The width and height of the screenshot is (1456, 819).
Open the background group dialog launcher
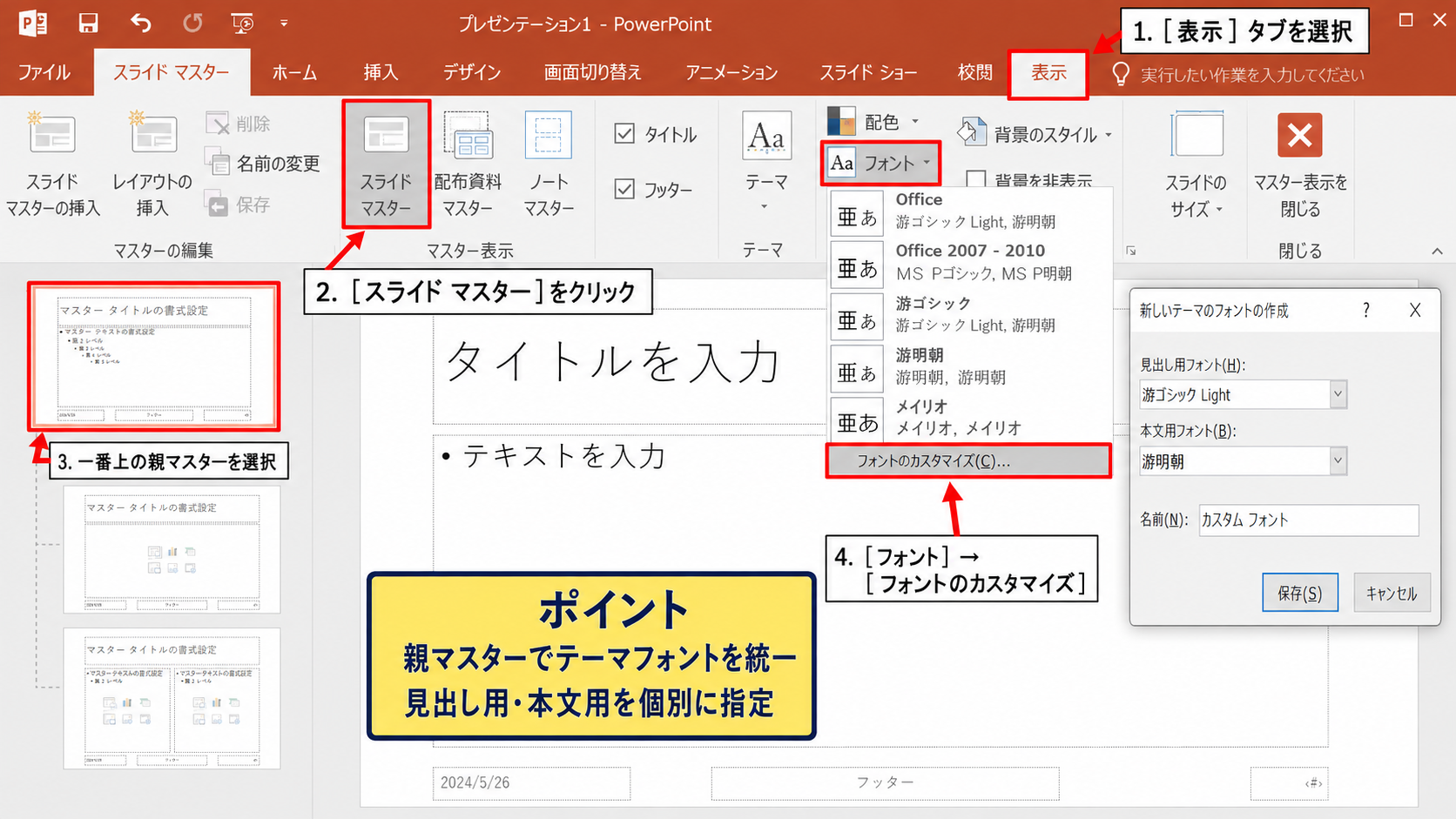tap(1130, 251)
